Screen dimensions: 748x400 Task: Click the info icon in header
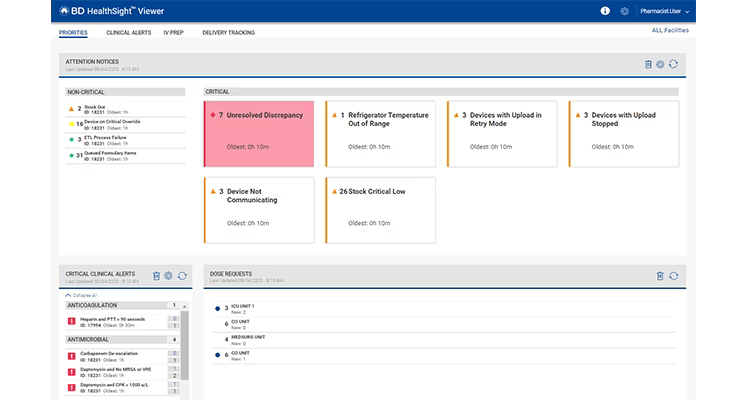click(605, 11)
